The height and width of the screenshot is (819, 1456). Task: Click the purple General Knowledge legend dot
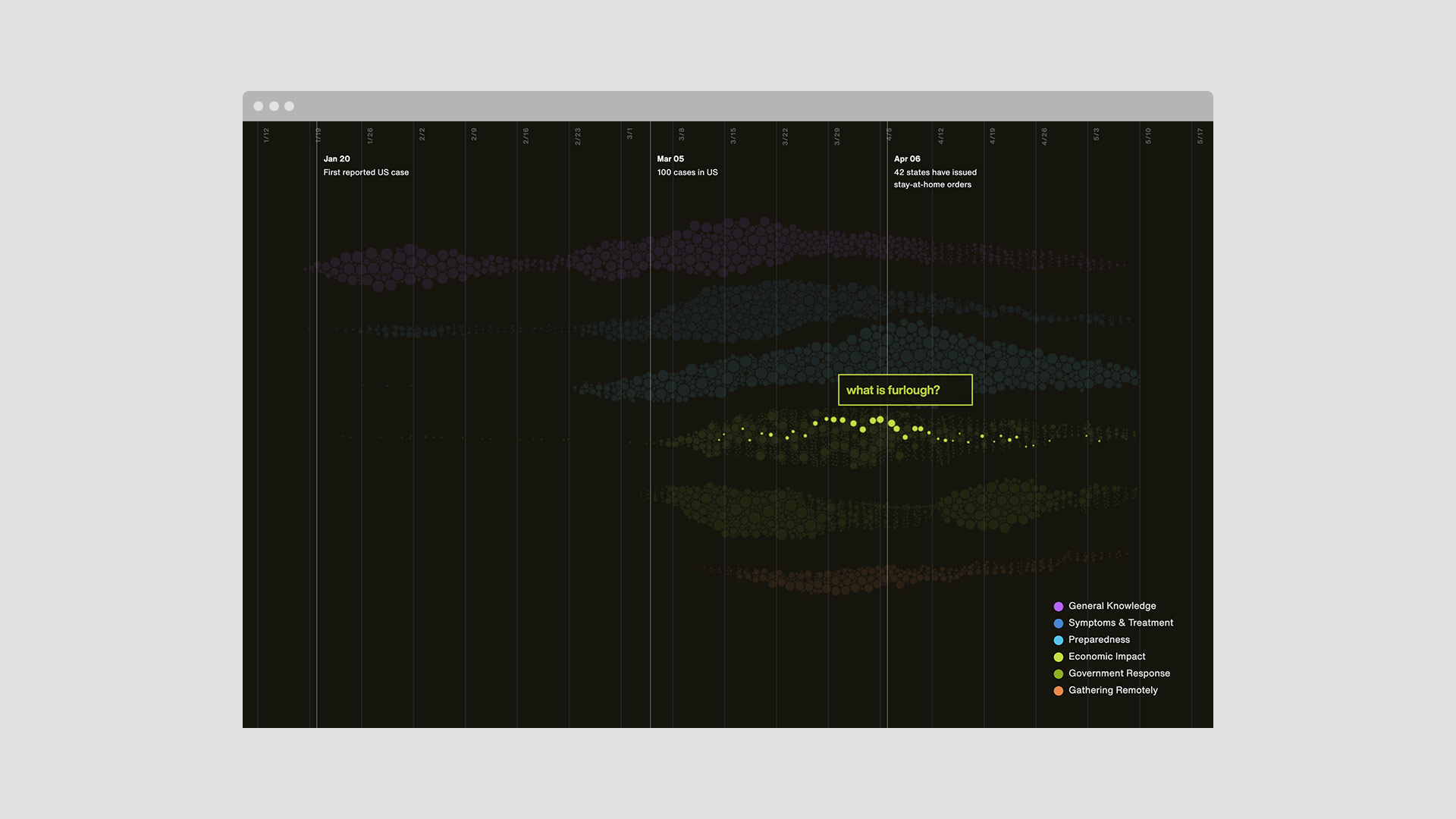point(1059,607)
